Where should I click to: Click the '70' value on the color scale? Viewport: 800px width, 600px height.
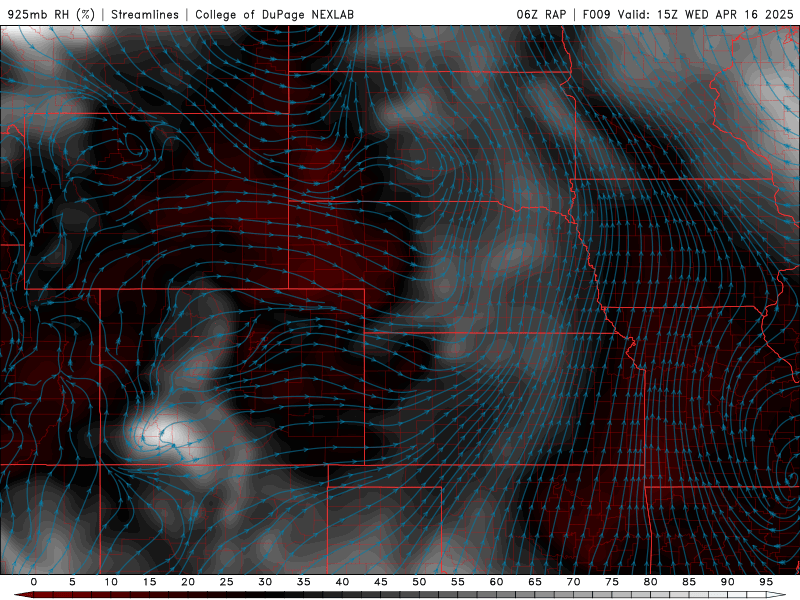[573, 582]
